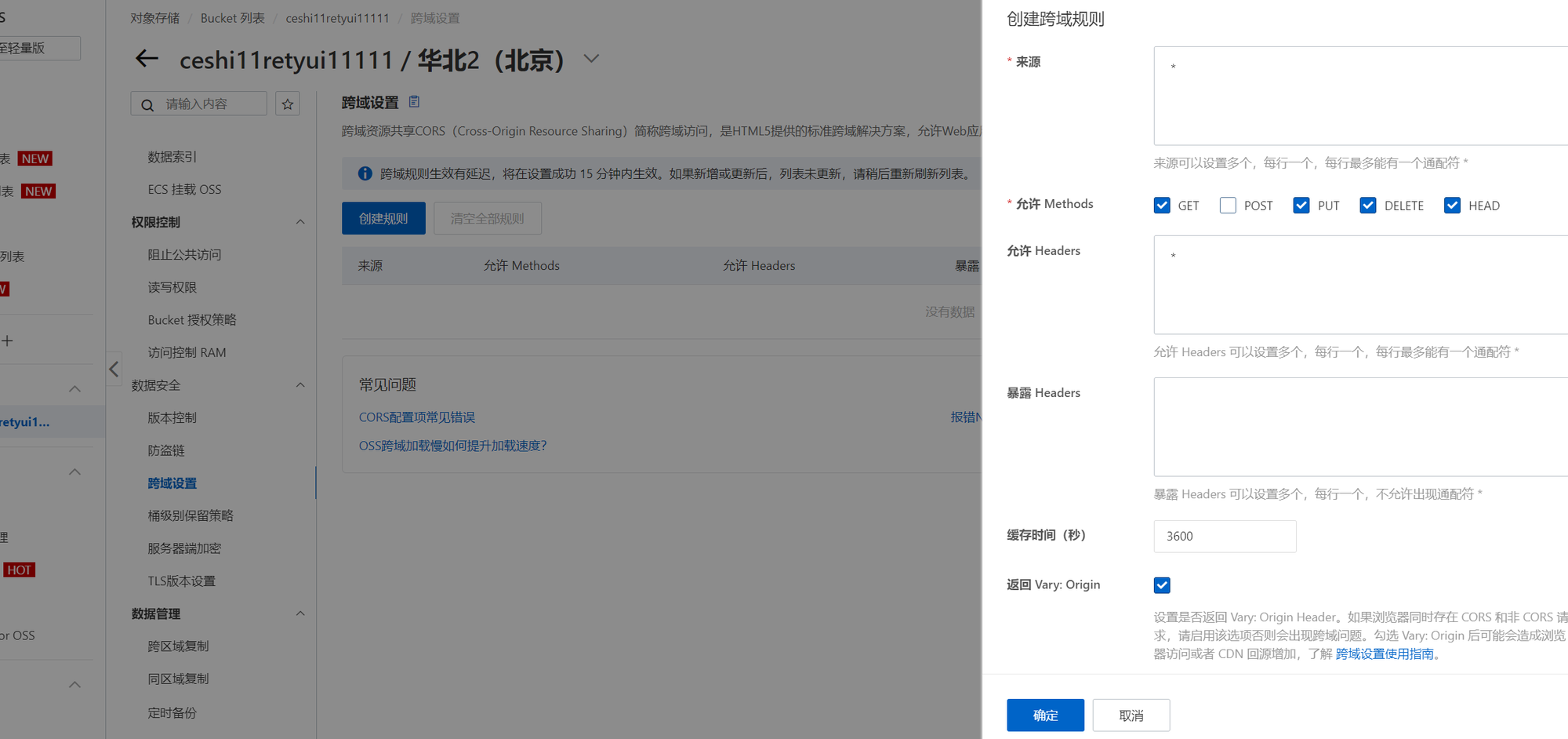The height and width of the screenshot is (739, 1568).
Task: Enable the POST method checkbox
Action: coord(1228,206)
